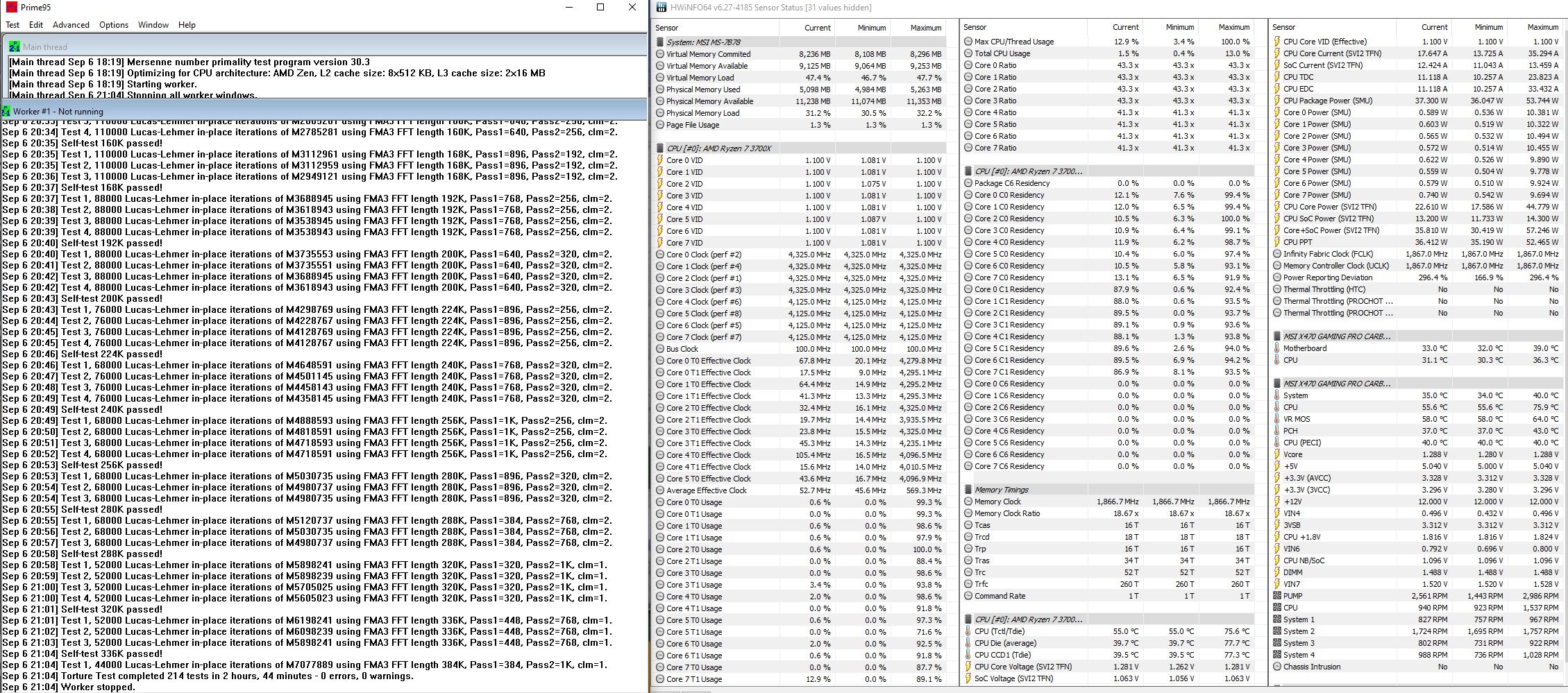Select the Command Rate row
The height and width of the screenshot is (693, 1568).
coord(1108,596)
